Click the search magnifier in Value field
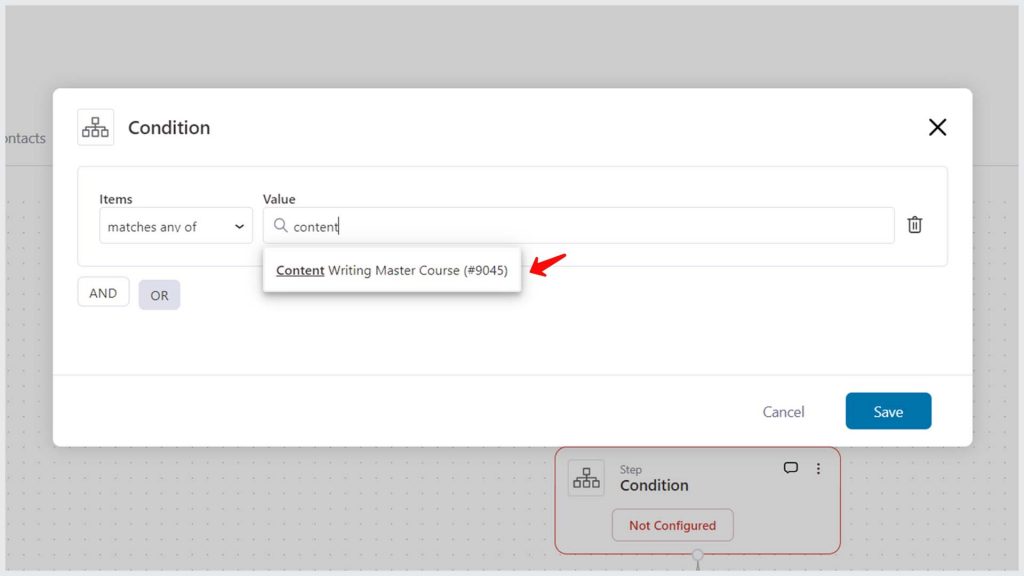The image size is (1024, 576). pyautogui.click(x=280, y=225)
